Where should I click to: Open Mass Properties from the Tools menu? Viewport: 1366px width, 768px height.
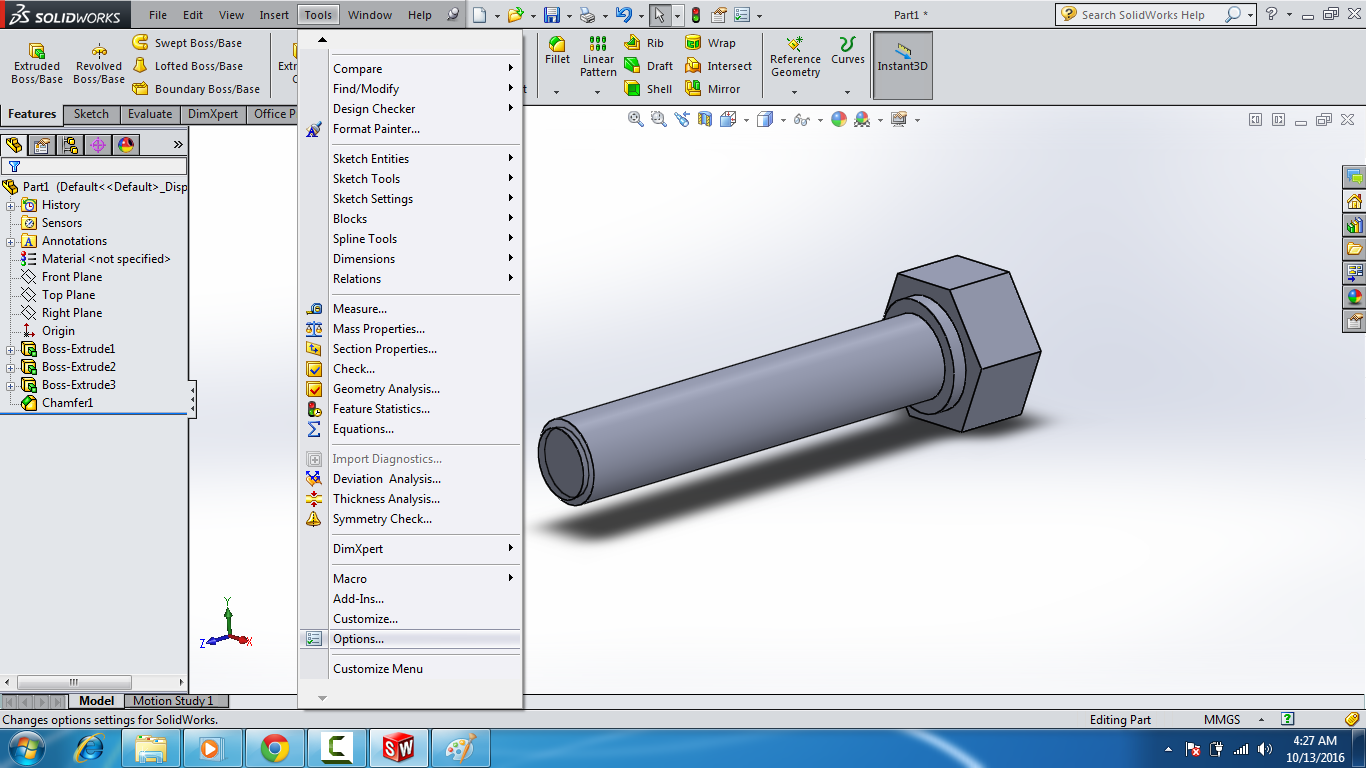click(378, 328)
